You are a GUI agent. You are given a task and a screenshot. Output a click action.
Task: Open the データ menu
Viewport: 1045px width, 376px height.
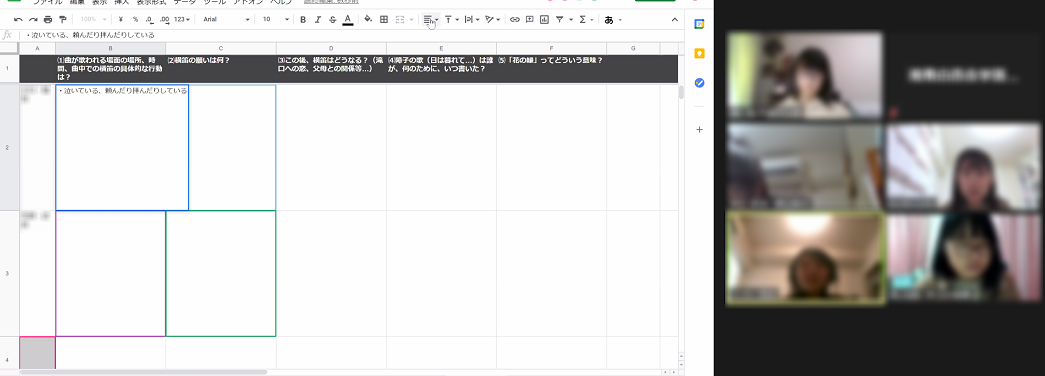point(185,2)
